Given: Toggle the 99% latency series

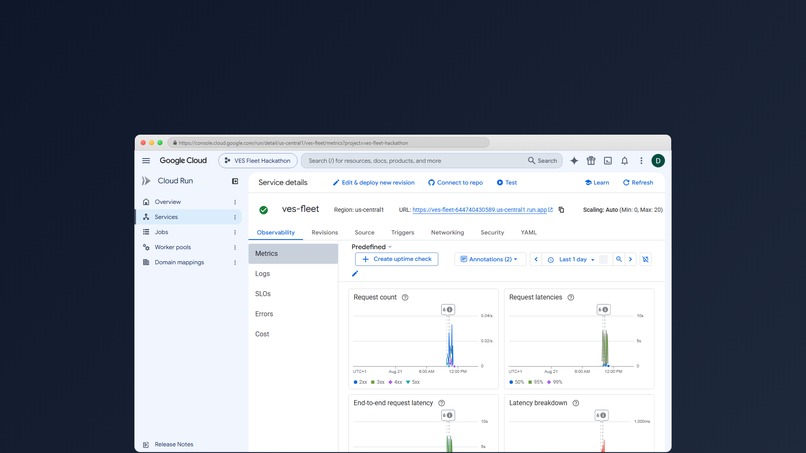Looking at the screenshot, I should point(555,382).
